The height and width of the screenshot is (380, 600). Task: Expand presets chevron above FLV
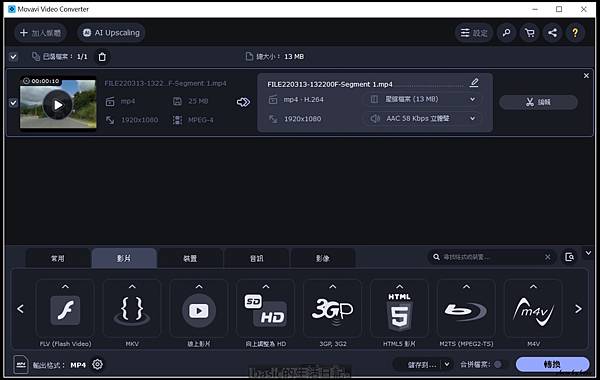click(65, 286)
